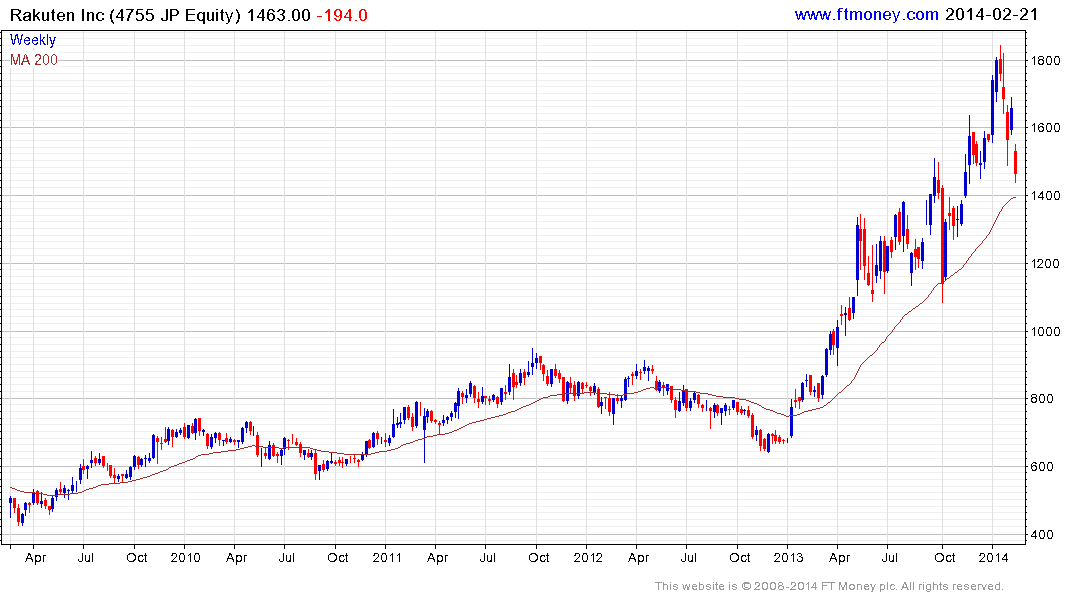Click the 1600 y-axis label
Screen dimensions: 1075x600
pos(1046,128)
